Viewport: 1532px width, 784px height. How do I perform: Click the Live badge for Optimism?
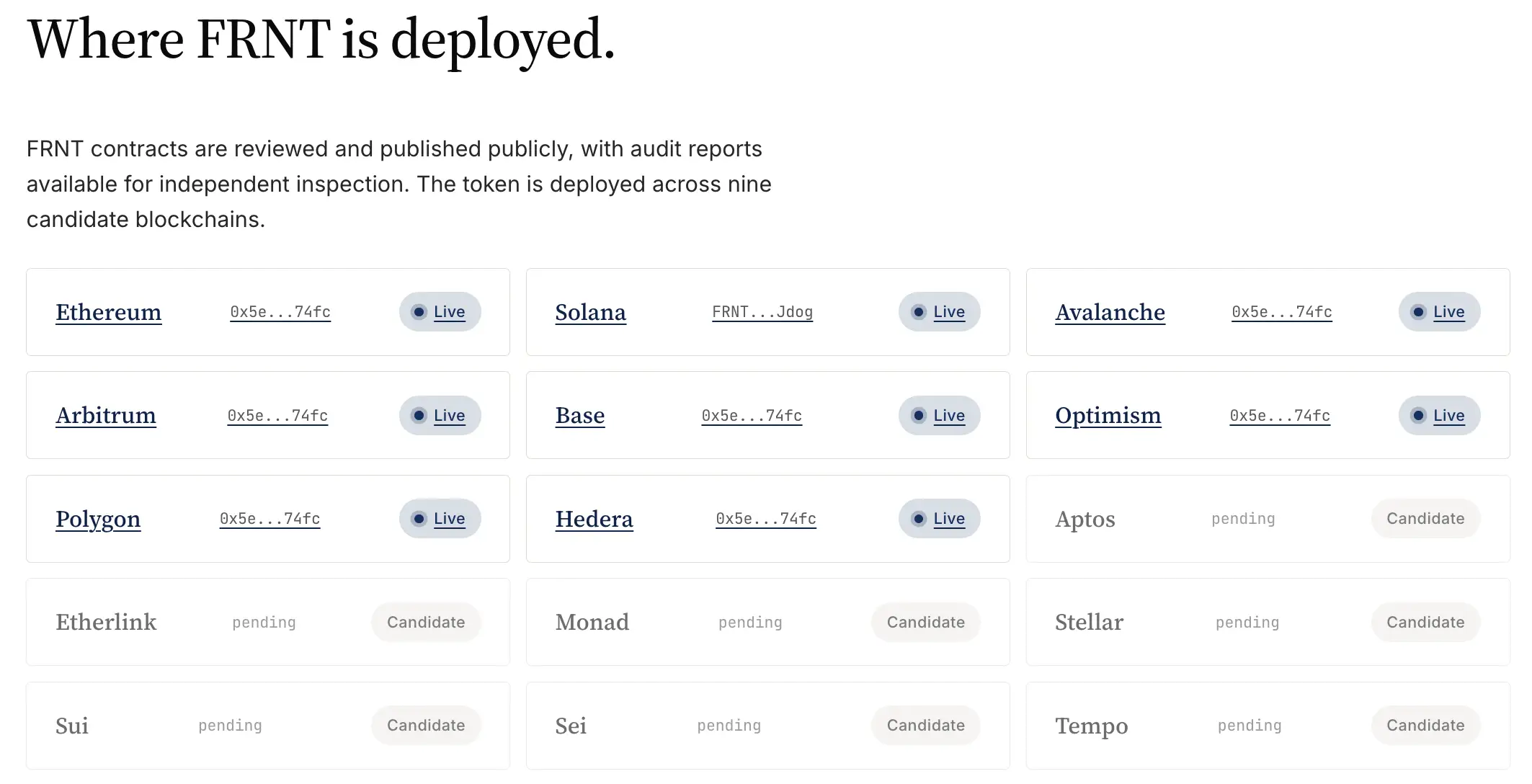click(1440, 416)
